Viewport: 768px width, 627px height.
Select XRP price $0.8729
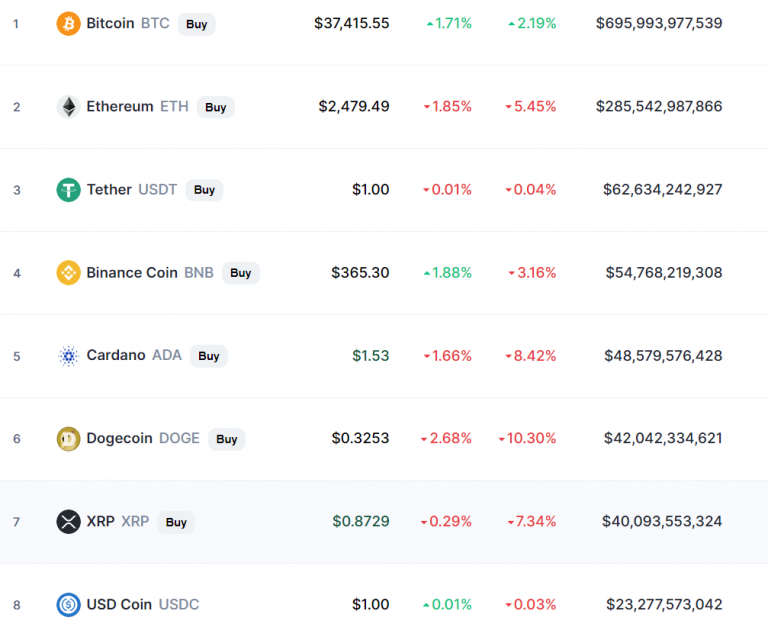tap(360, 521)
